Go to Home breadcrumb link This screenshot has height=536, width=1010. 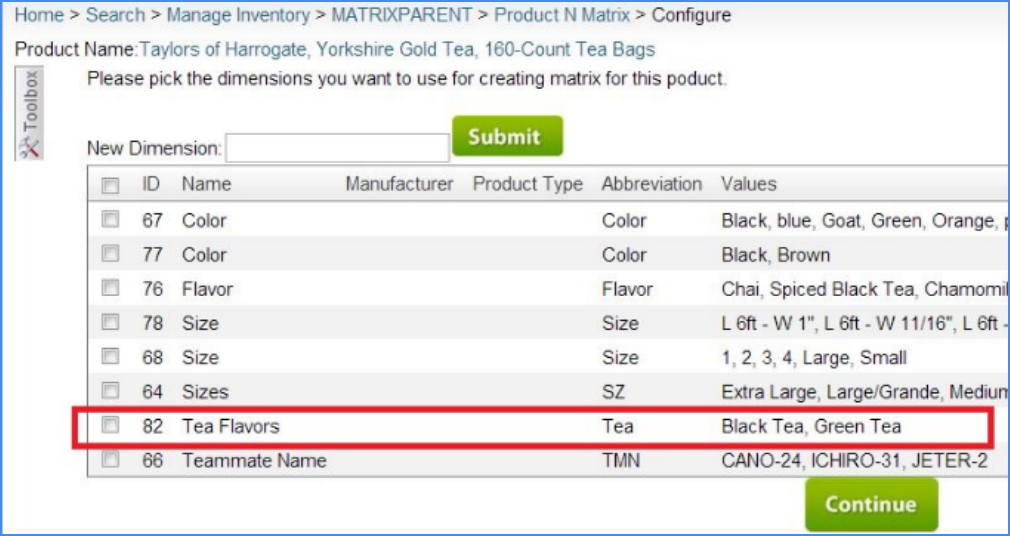click(x=38, y=15)
